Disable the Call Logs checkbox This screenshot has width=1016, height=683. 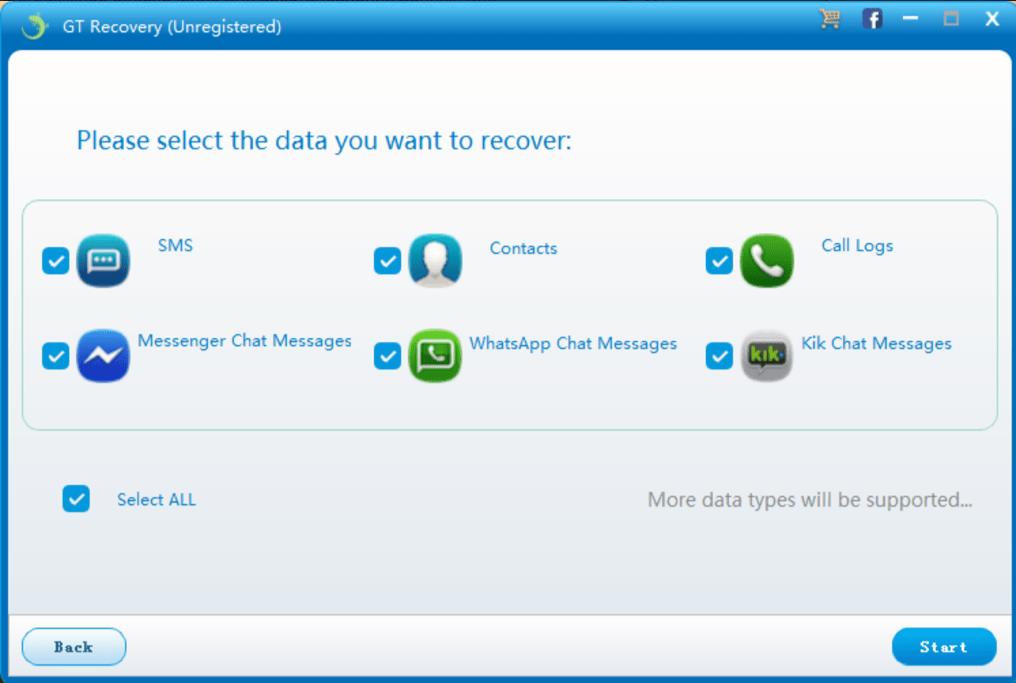[x=719, y=261]
